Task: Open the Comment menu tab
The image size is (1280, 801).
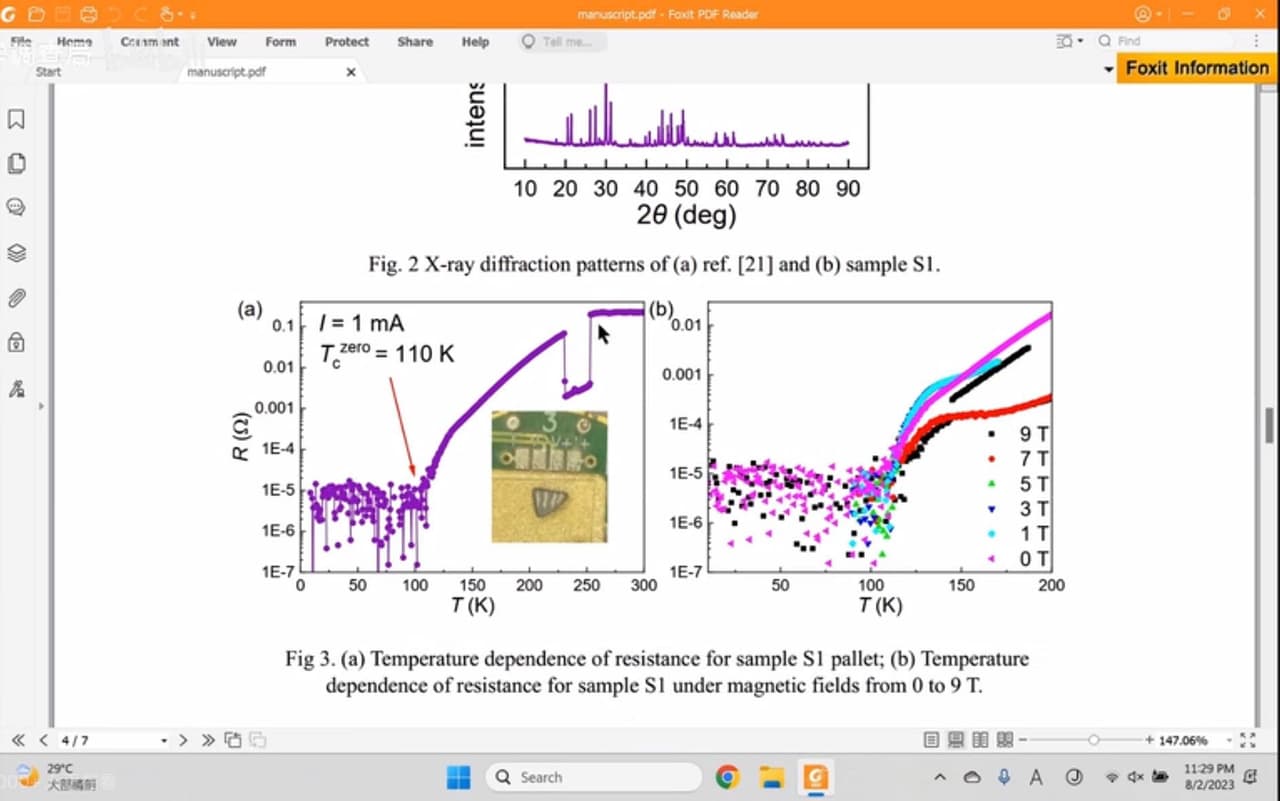Action: (x=150, y=42)
